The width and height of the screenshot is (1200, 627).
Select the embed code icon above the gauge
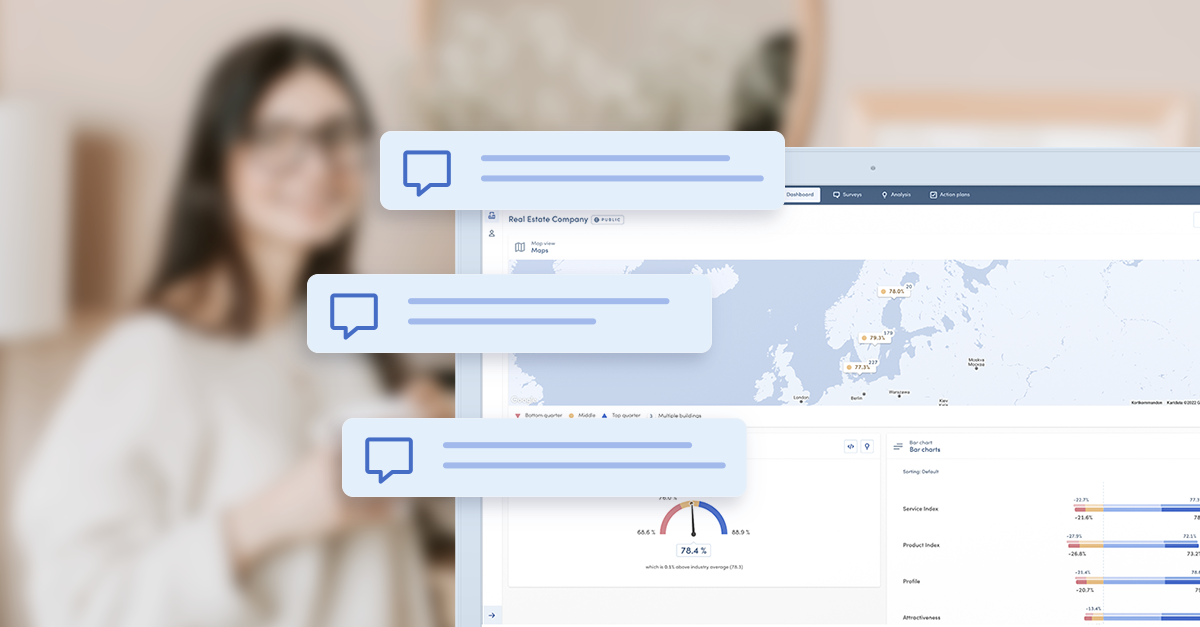tap(850, 446)
